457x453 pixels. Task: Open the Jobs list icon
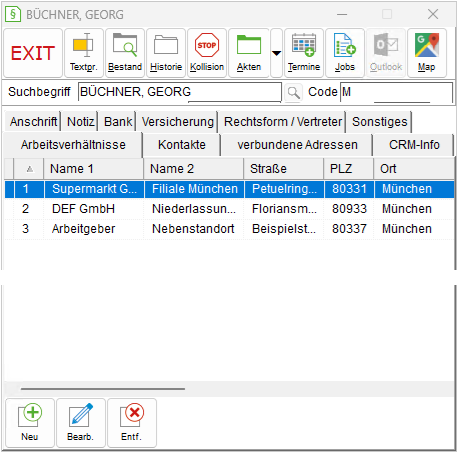(x=345, y=53)
